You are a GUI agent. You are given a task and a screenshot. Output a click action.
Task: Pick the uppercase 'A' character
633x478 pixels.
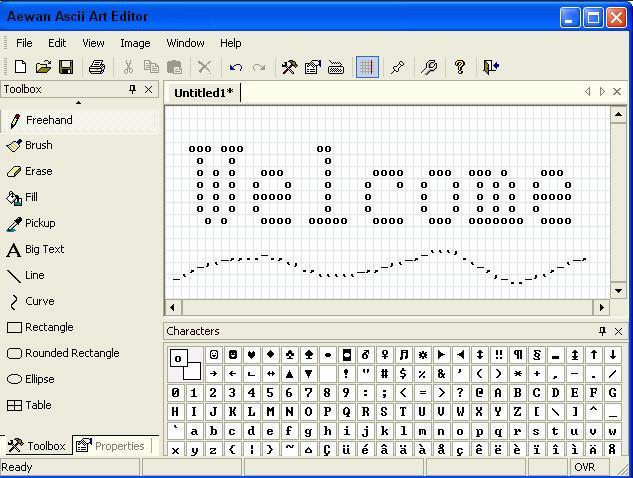click(x=498, y=393)
